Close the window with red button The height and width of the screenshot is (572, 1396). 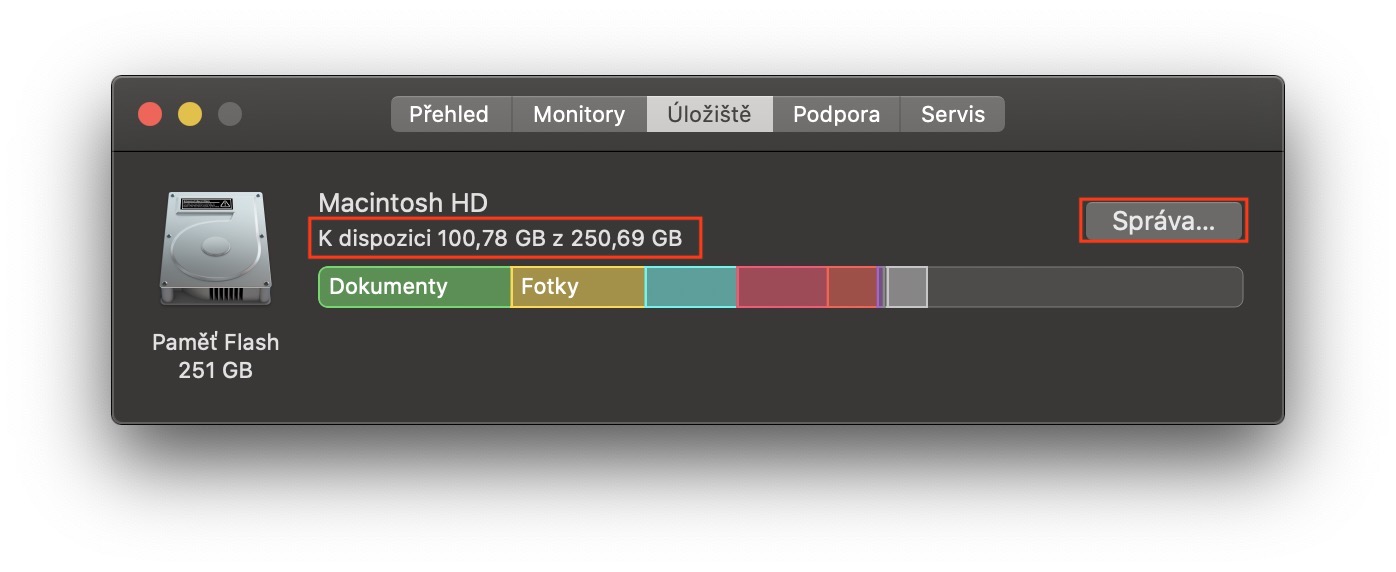point(150,114)
